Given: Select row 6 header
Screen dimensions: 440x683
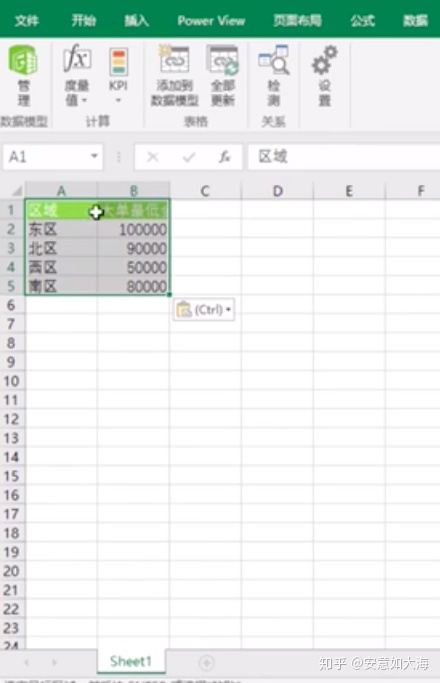Looking at the screenshot, I should point(11,305).
